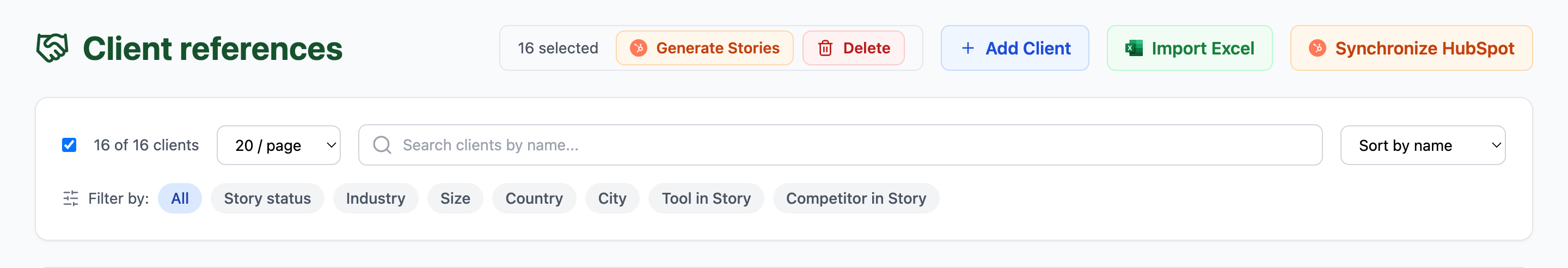Click the HubSpot icon in Generate Stories
The height and width of the screenshot is (268, 1568).
point(639,48)
